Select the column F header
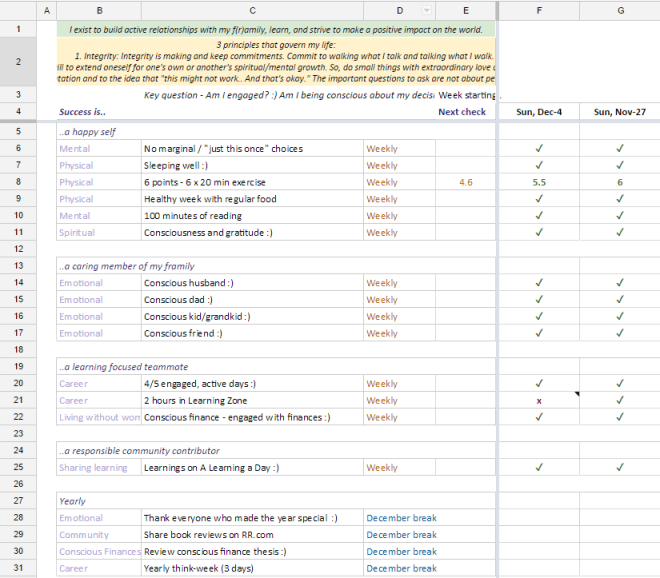The height and width of the screenshot is (578, 660). 539,10
